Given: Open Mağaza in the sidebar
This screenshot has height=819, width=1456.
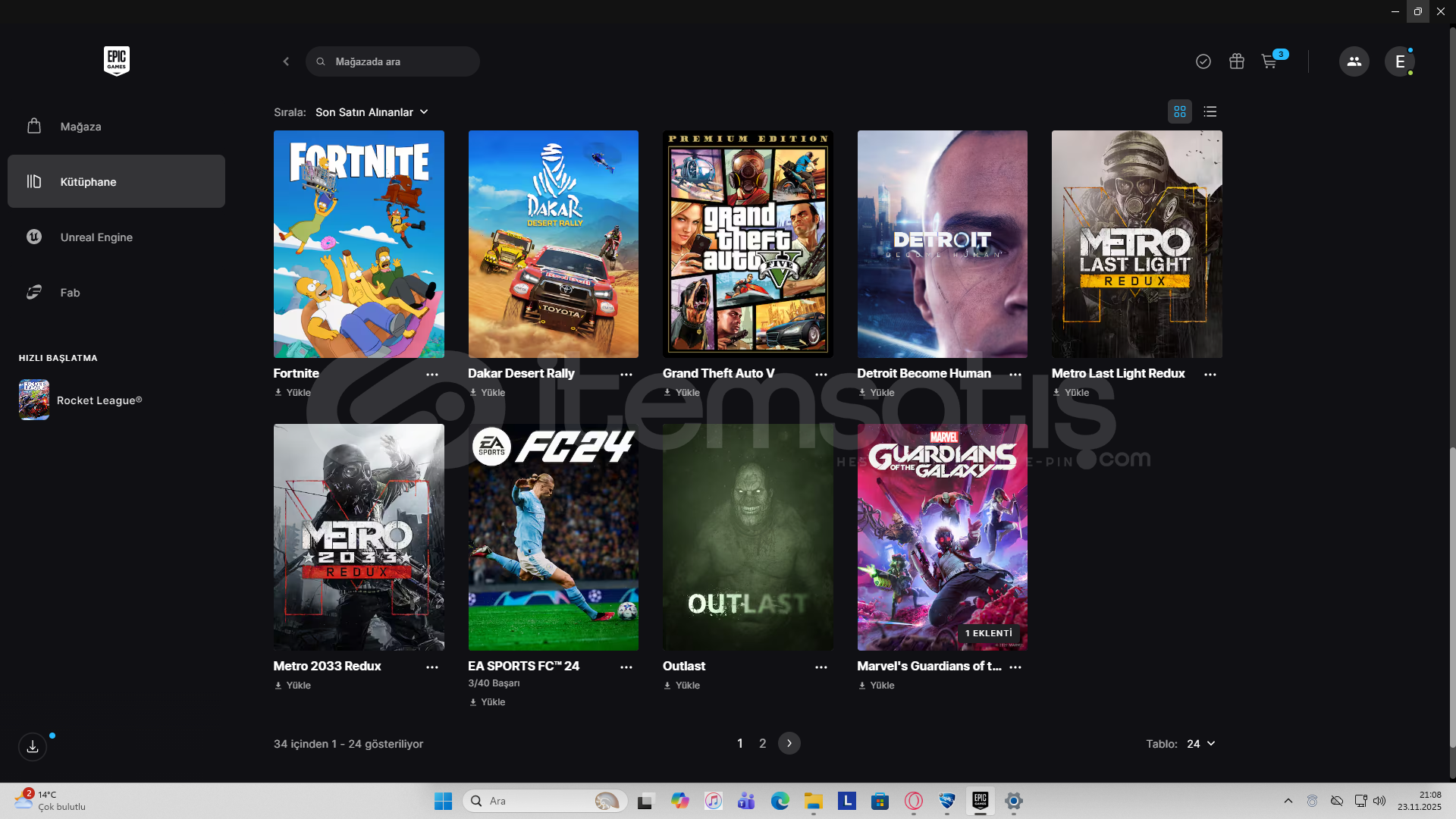Looking at the screenshot, I should tap(80, 127).
